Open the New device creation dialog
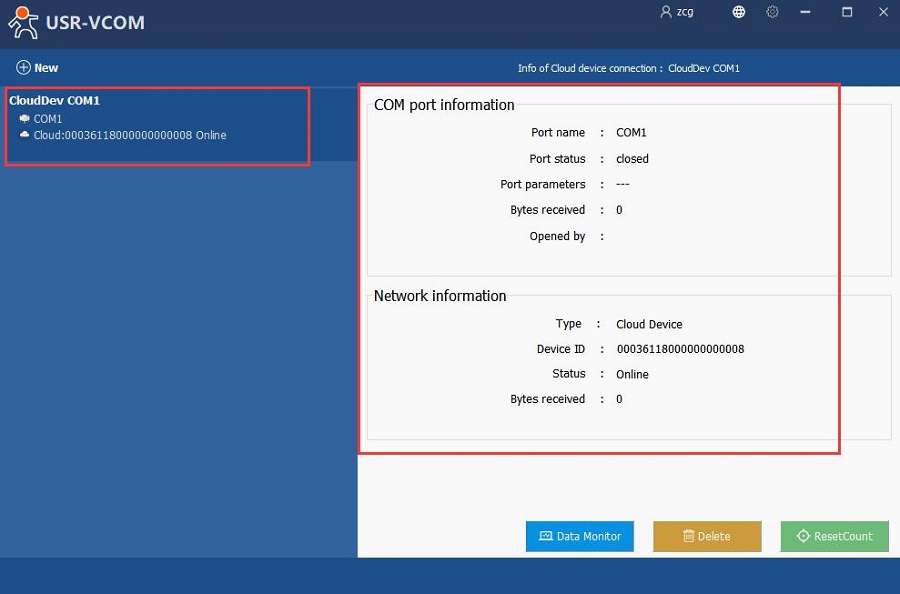Image resolution: width=900 pixels, height=594 pixels. (x=37, y=67)
